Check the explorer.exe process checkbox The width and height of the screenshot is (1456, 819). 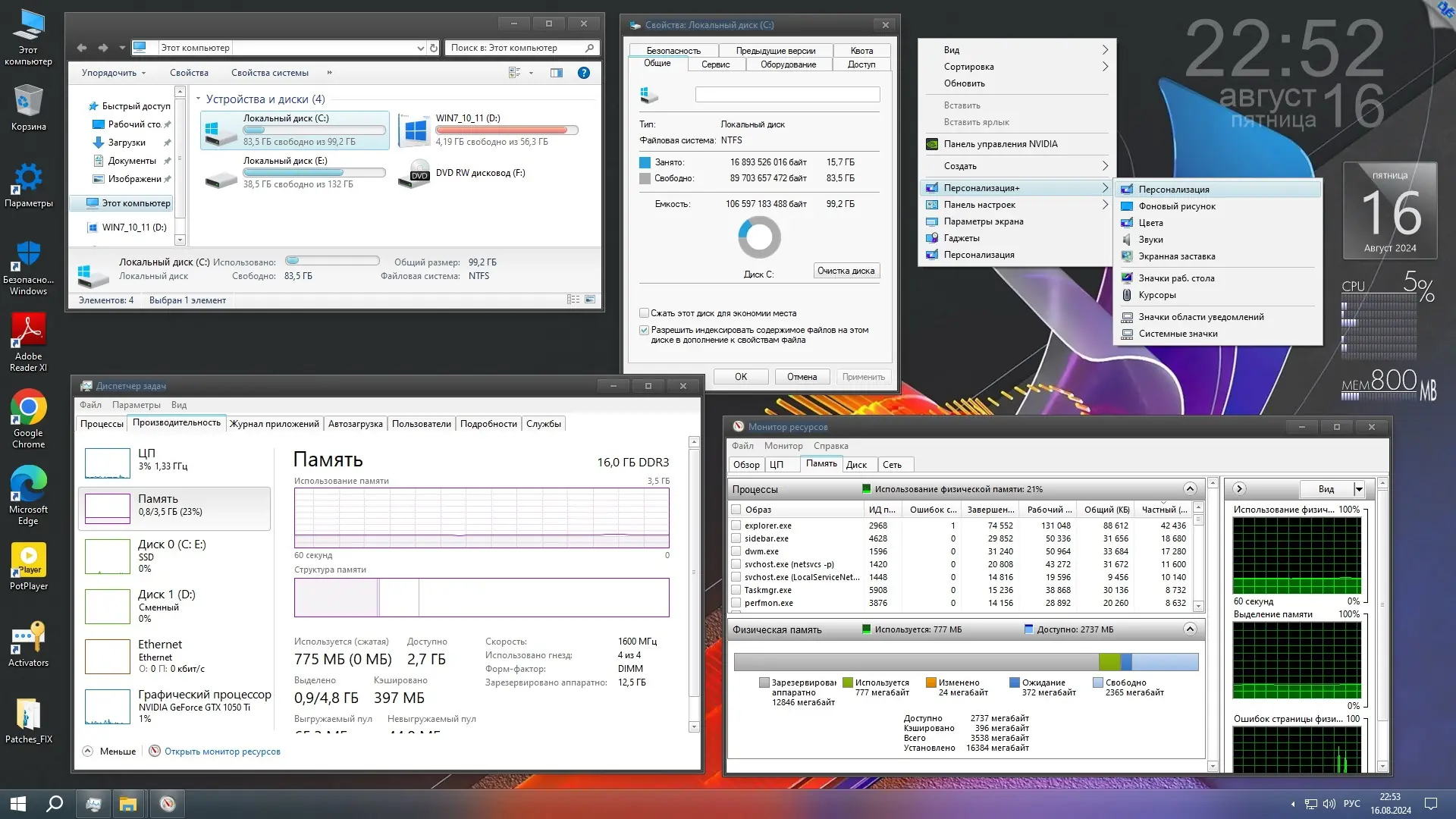[x=736, y=526]
